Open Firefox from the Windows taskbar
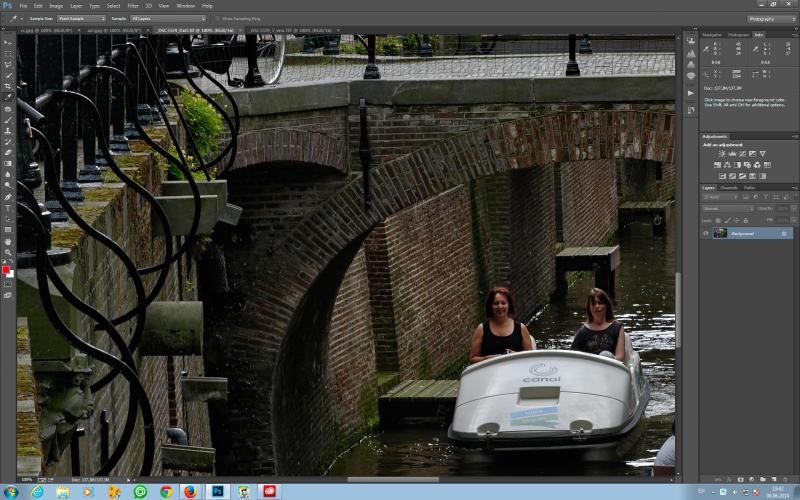The height and width of the screenshot is (500, 800). 190,491
